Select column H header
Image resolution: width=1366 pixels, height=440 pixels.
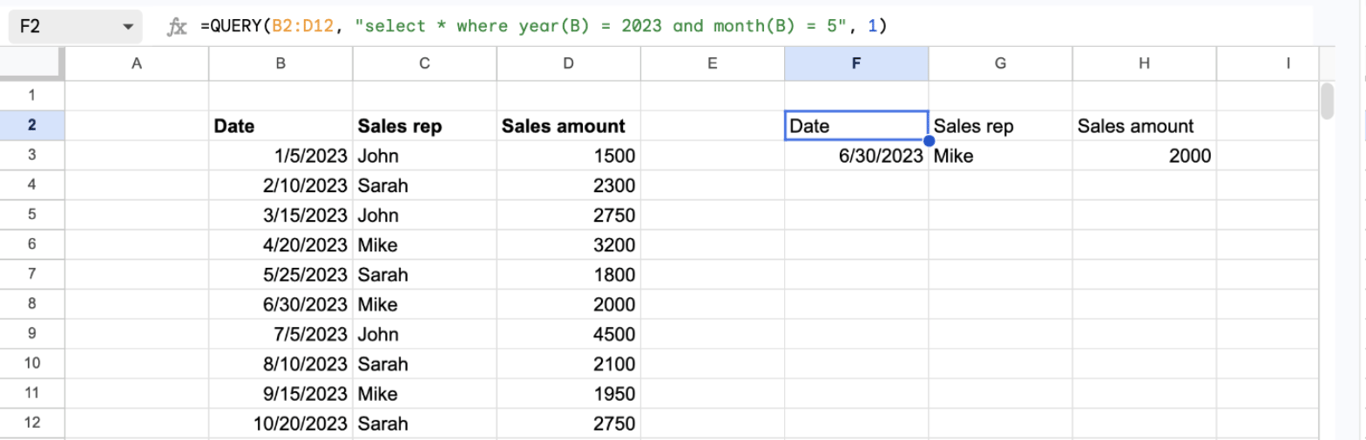click(1145, 63)
